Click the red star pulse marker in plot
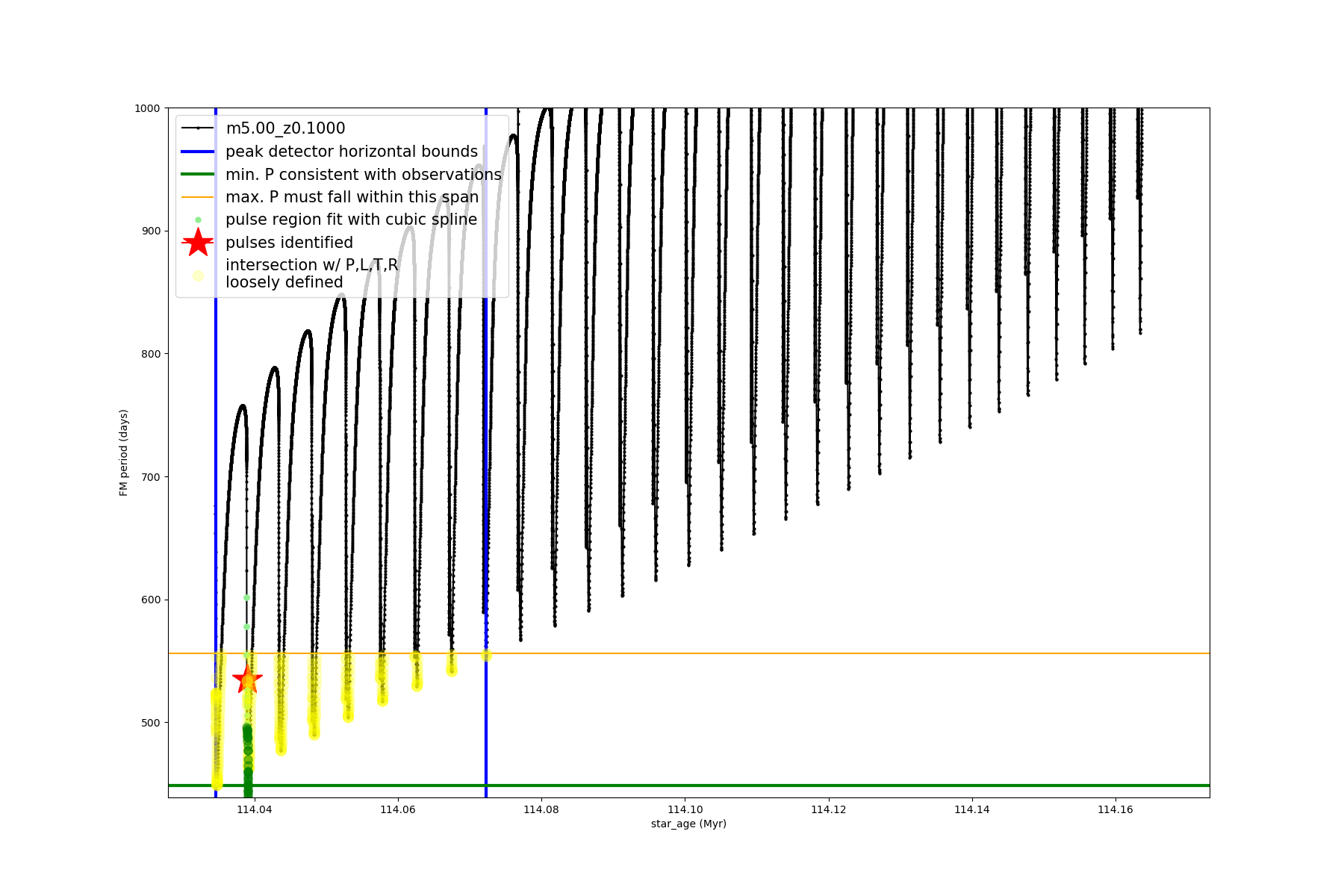The image size is (1344, 896). tap(247, 679)
